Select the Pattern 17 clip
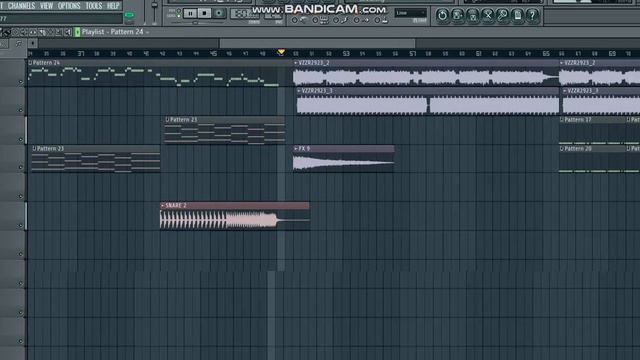Viewport: 640px width, 360px height. click(x=592, y=130)
